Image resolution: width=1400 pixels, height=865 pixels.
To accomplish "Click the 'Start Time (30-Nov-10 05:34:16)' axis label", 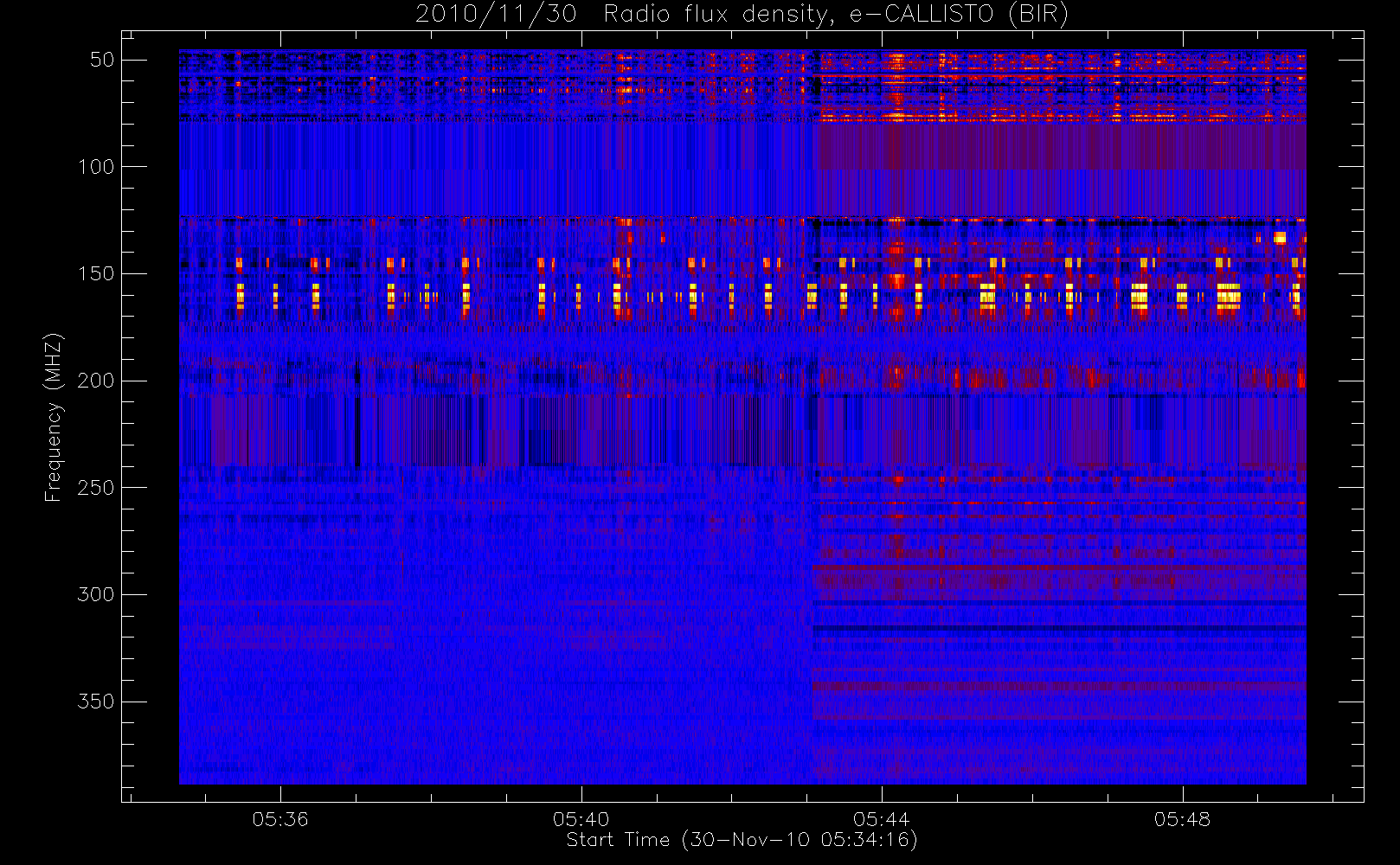I will [742, 840].
